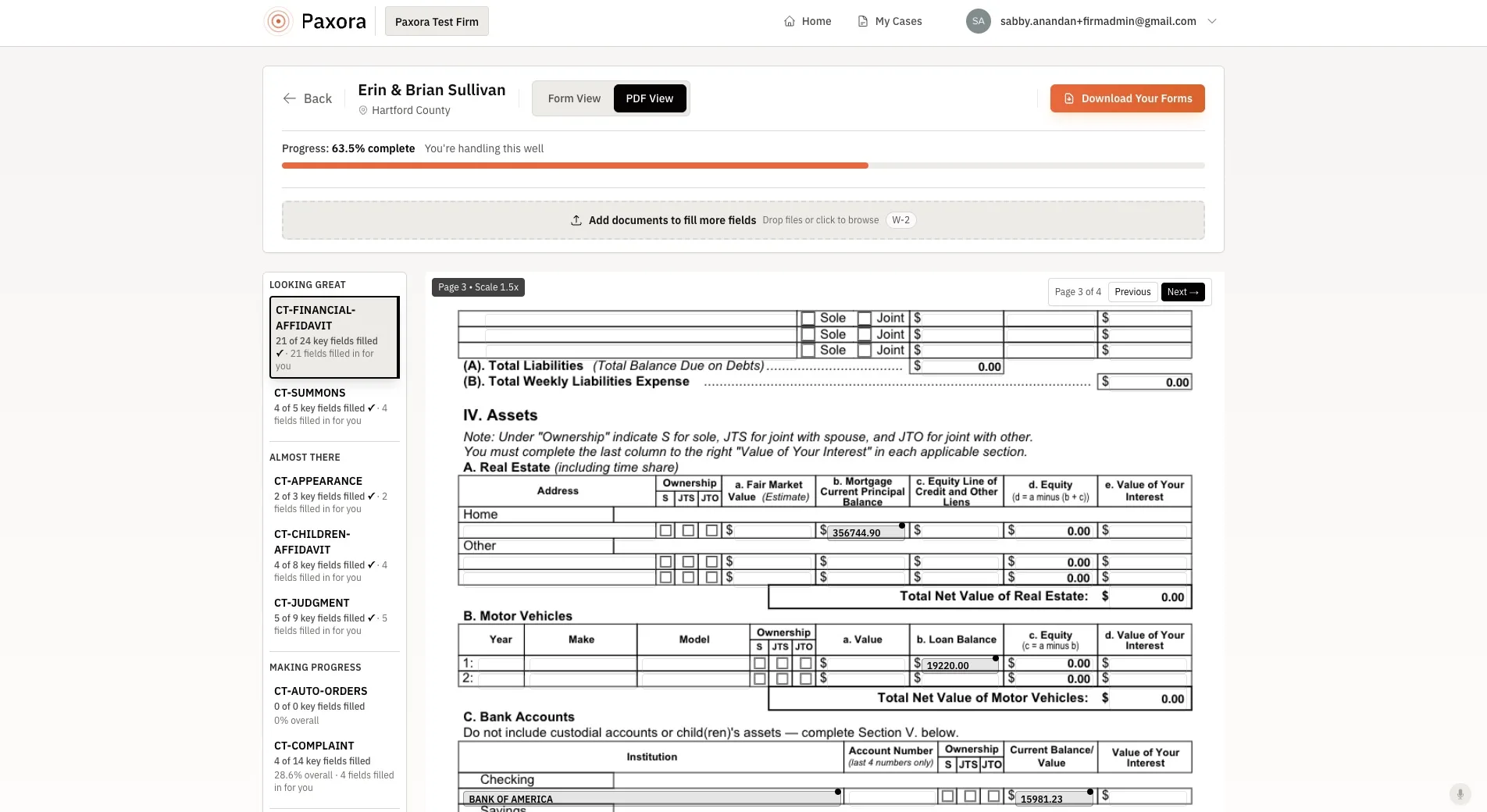Screen dimensions: 1487x812
Task: Click the 63.5% complete progress text
Action: (x=373, y=148)
